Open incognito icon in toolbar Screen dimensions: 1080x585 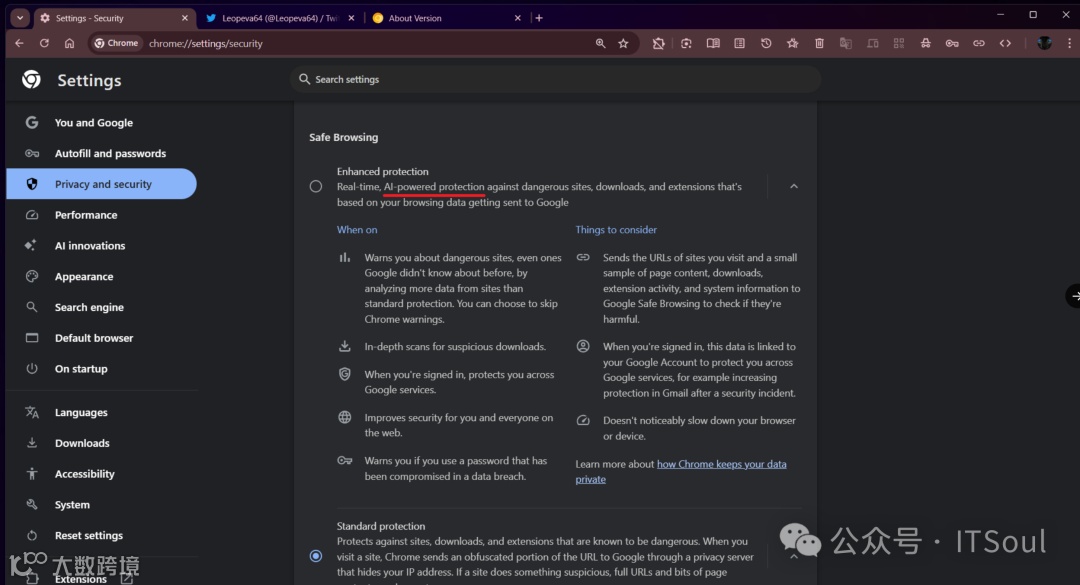tap(926, 43)
